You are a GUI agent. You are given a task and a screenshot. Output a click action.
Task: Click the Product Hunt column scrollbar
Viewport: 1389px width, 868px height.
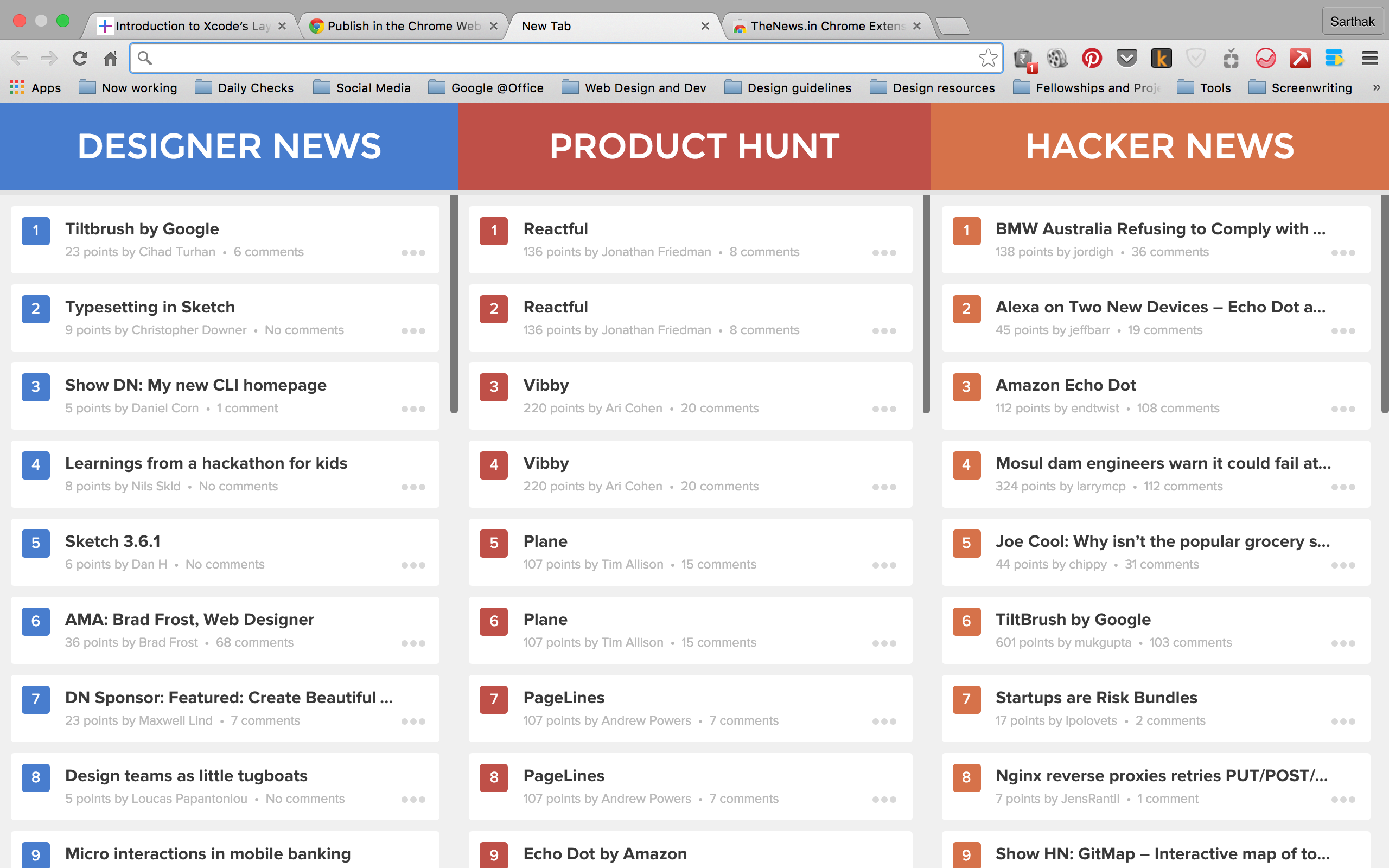(x=926, y=304)
